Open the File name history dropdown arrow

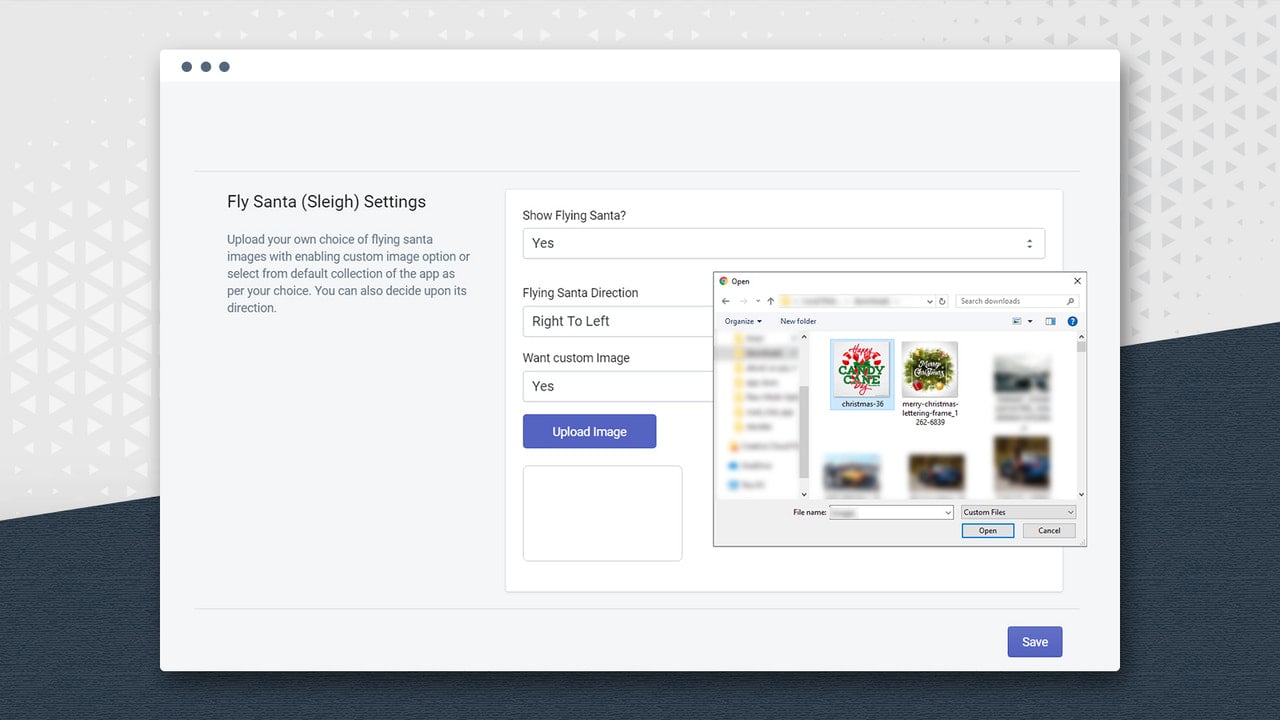948,512
